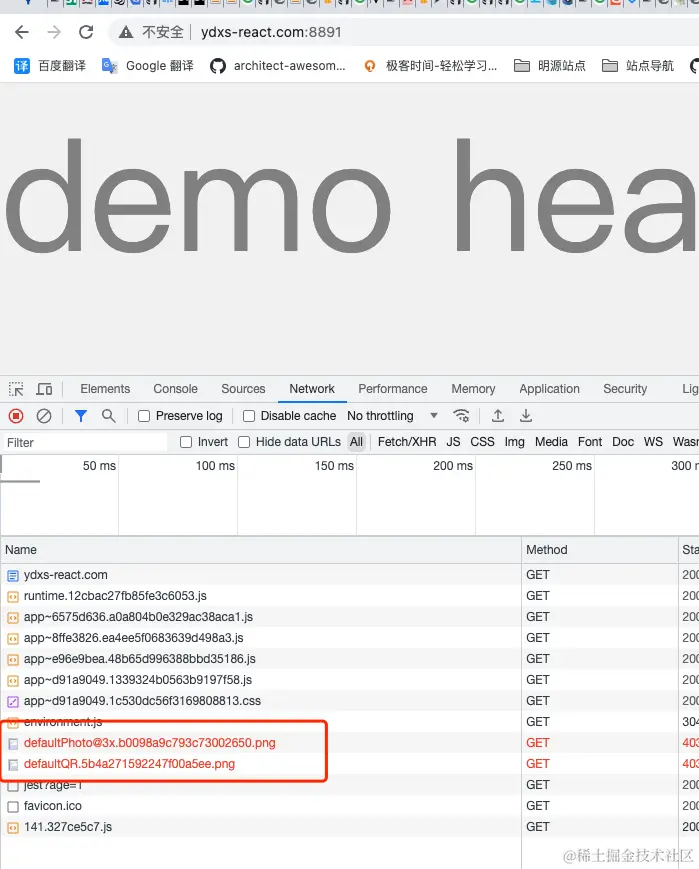Click the import HAR upload icon
This screenshot has width=699, height=869.
498,416
